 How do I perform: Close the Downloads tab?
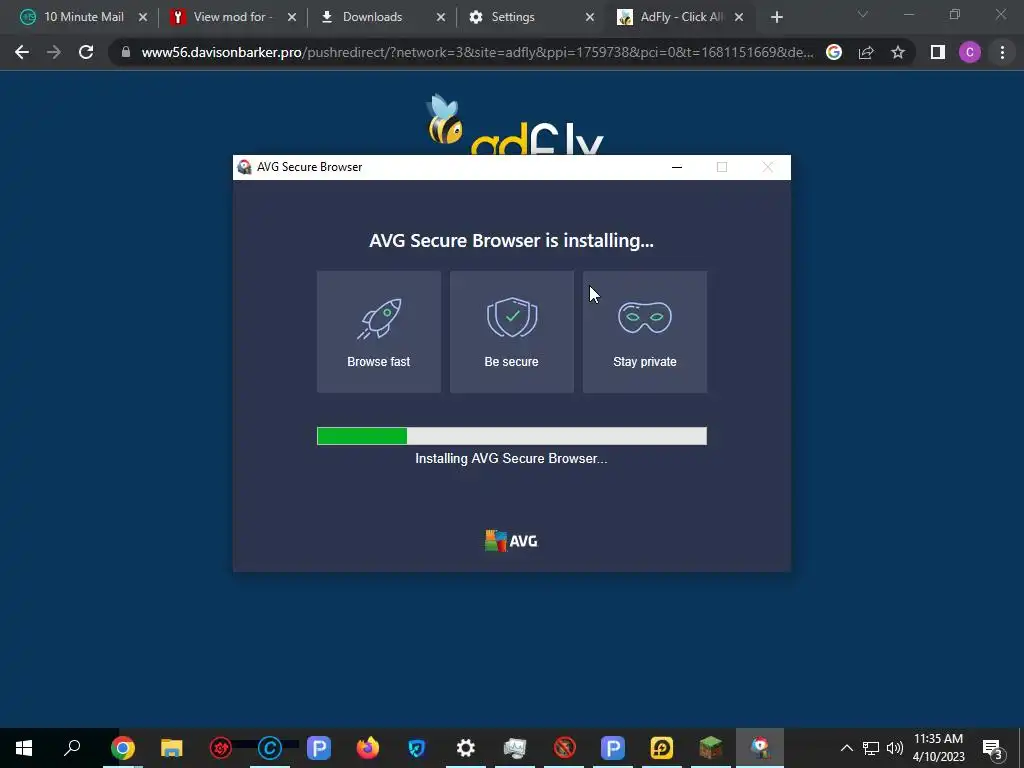441,18
